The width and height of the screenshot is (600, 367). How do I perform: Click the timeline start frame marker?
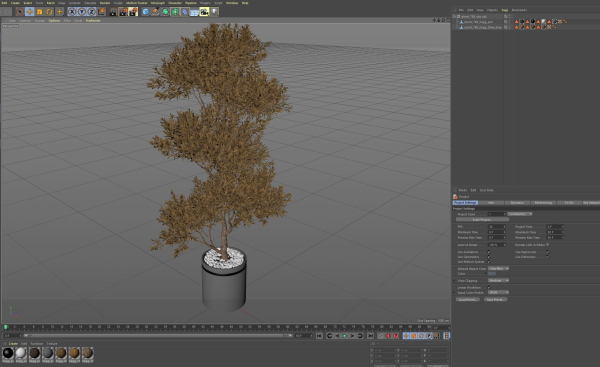[5, 327]
